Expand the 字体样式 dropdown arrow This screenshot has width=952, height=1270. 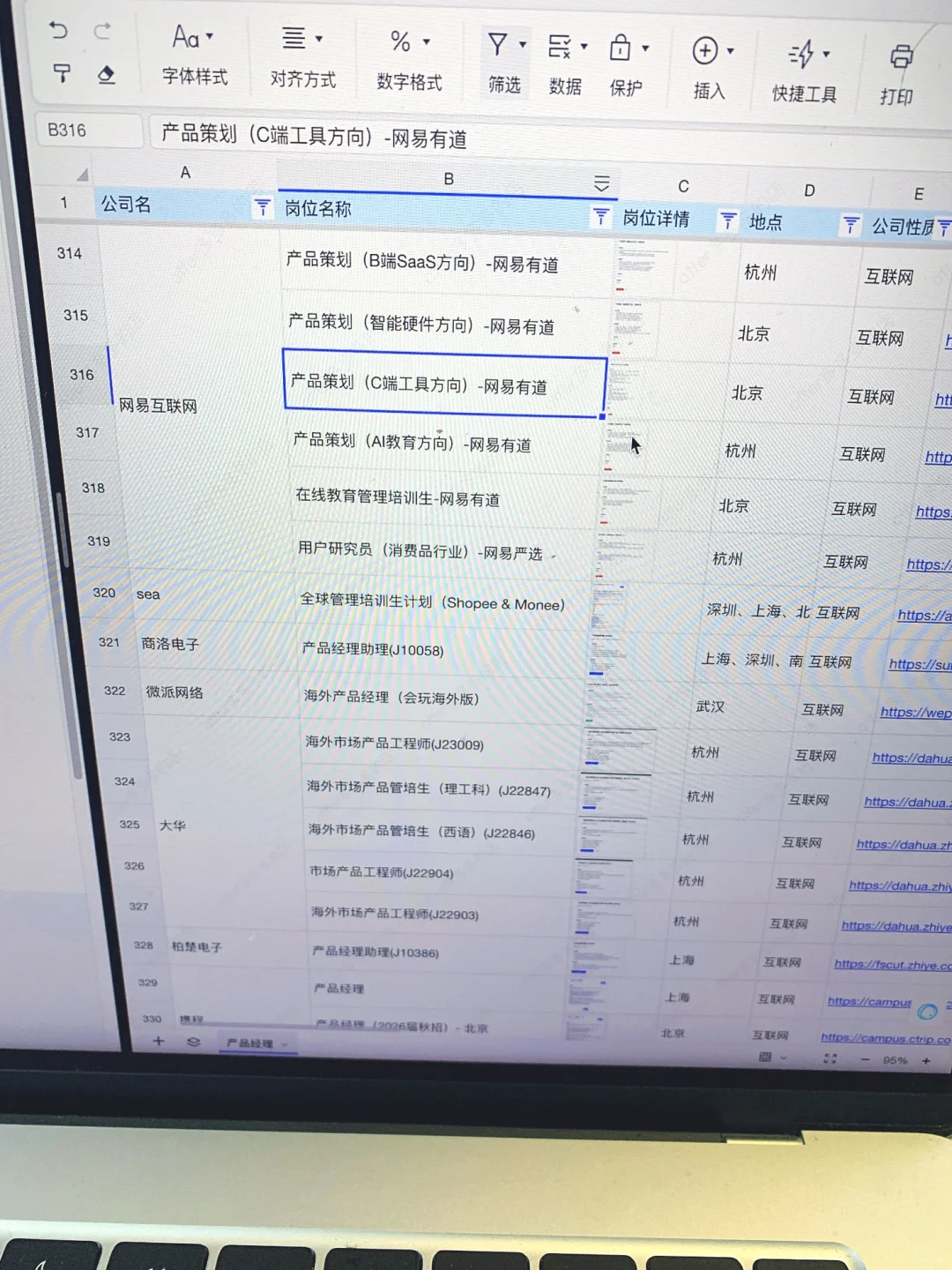point(210,37)
